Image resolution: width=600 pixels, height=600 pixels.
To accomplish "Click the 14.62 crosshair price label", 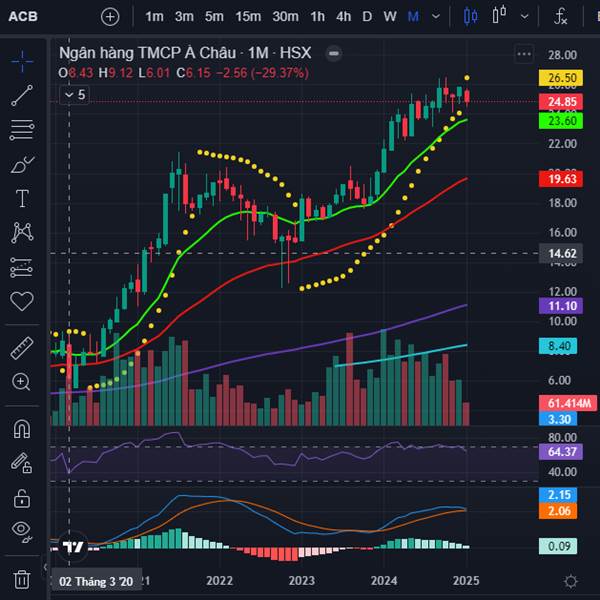I will click(x=561, y=253).
